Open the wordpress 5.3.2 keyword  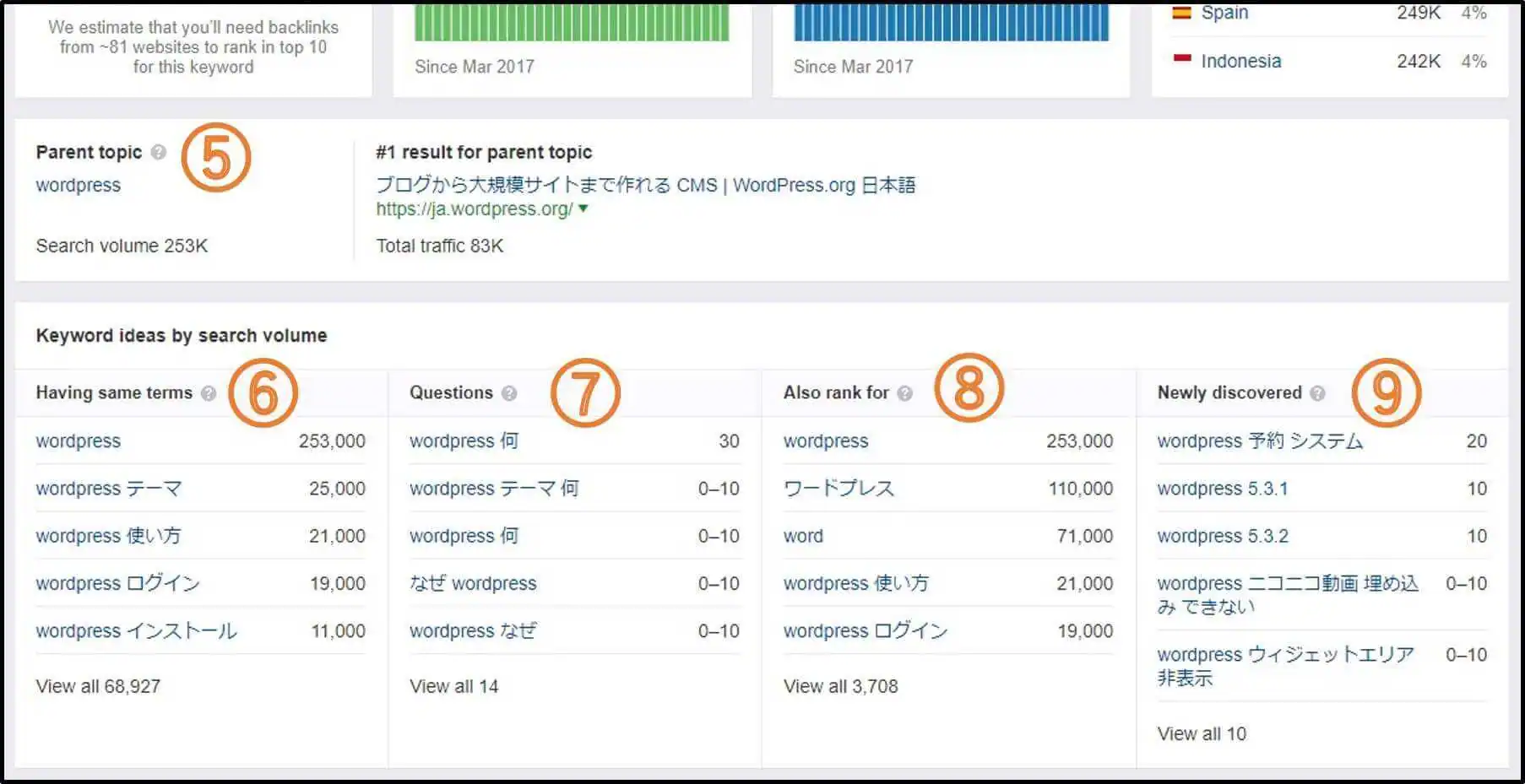click(x=1223, y=536)
